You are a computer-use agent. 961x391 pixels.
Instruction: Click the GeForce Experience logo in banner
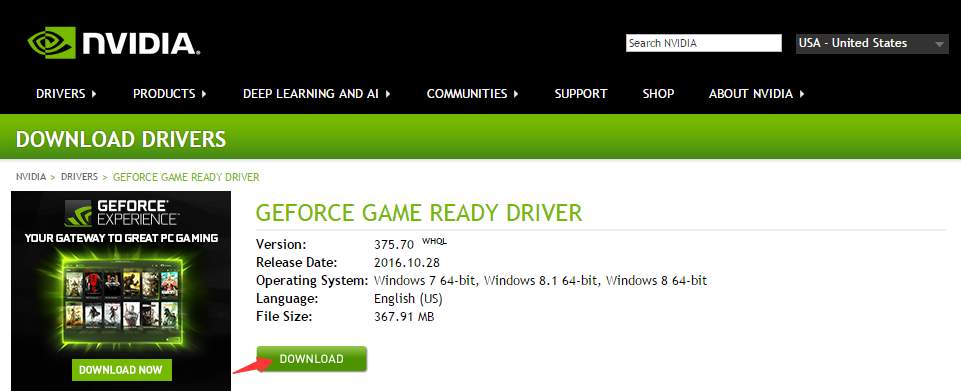tap(121, 212)
